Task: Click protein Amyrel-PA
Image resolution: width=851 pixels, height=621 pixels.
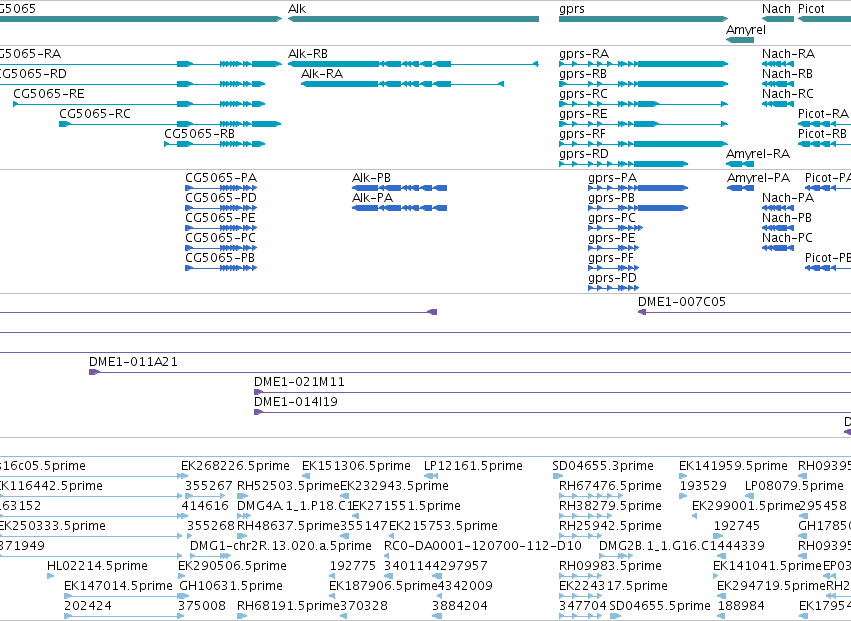Action: point(740,188)
